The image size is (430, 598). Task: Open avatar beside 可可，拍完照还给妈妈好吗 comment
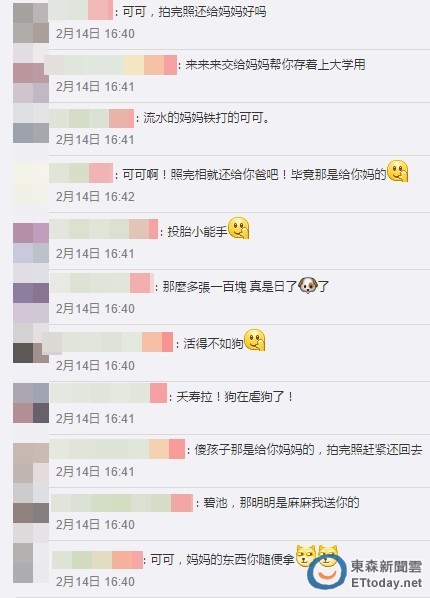31,22
